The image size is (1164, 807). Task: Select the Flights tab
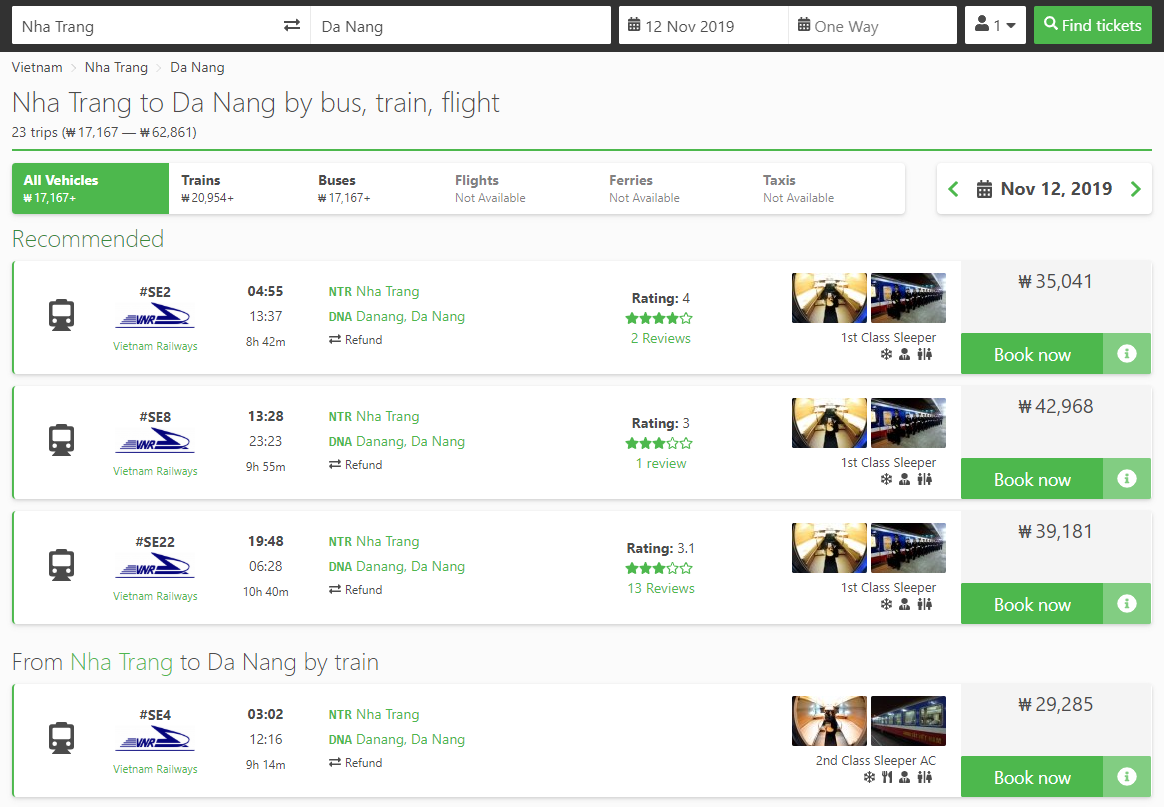coord(520,189)
